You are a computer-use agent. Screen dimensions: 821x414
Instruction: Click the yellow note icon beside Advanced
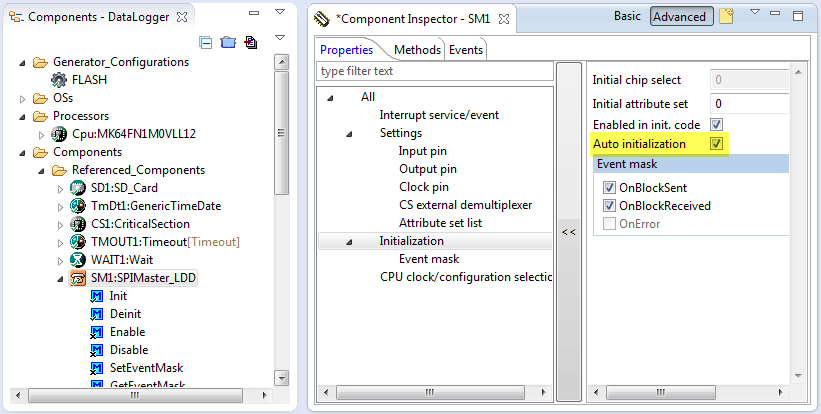pyautogui.click(x=727, y=17)
